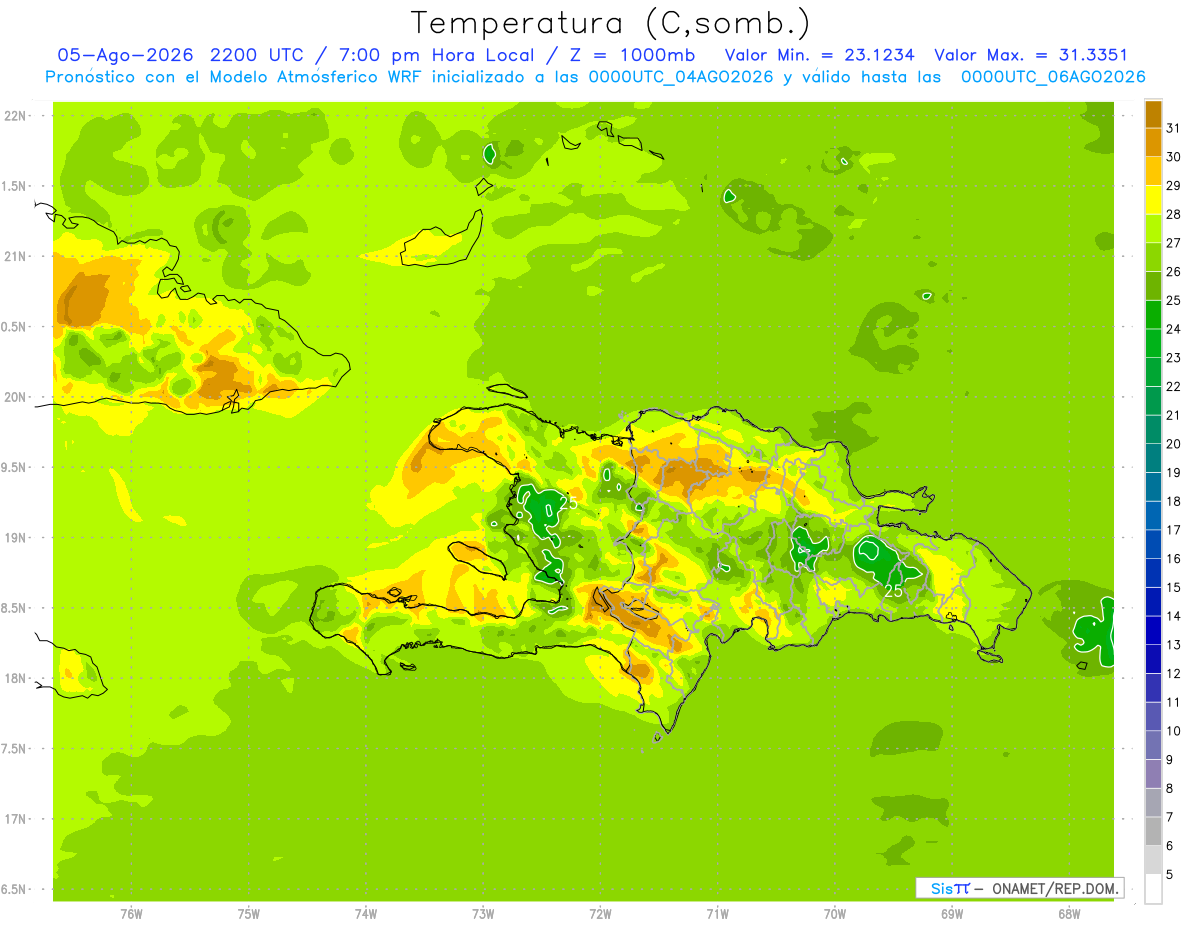Image resolution: width=1200 pixels, height=927 pixels.
Task: Click the title 'Temperatura (C,somb.)'
Action: pyautogui.click(x=611, y=23)
